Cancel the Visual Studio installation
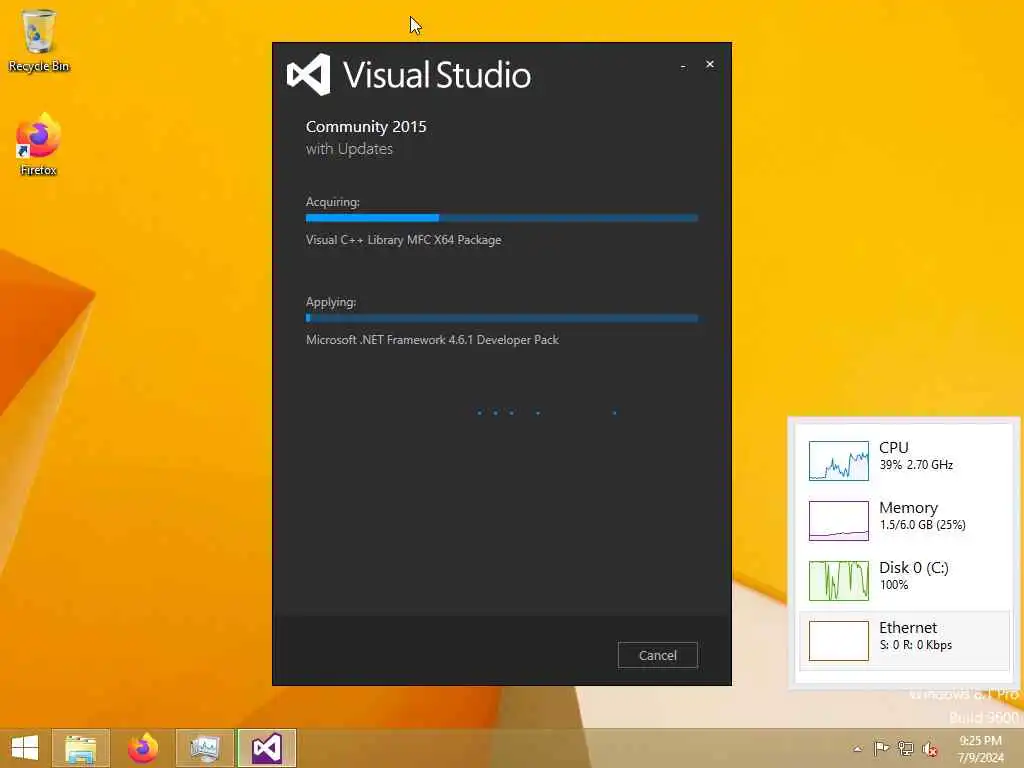Image resolution: width=1024 pixels, height=768 pixels. click(x=657, y=655)
